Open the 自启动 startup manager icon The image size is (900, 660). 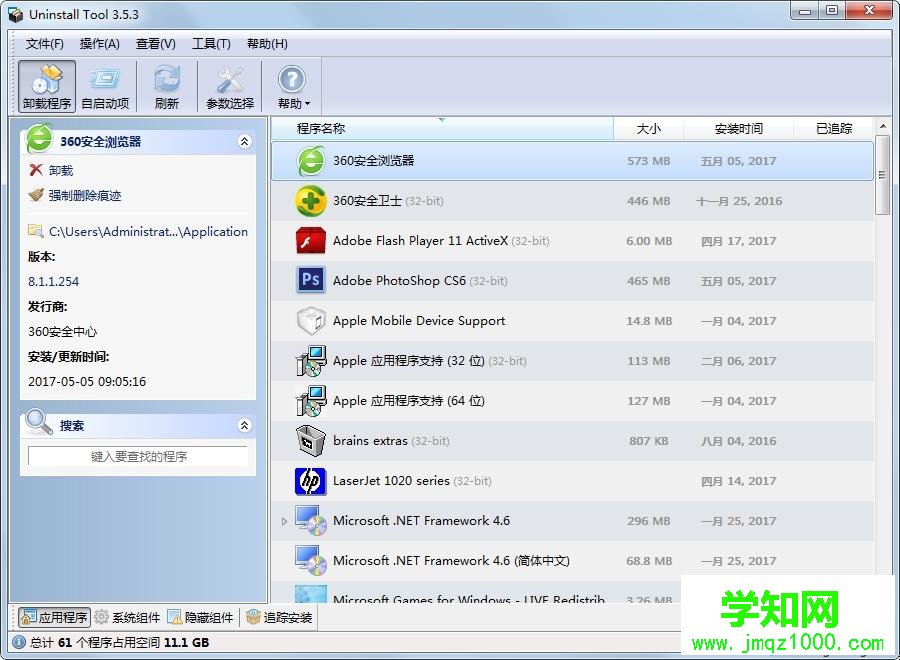click(x=106, y=85)
